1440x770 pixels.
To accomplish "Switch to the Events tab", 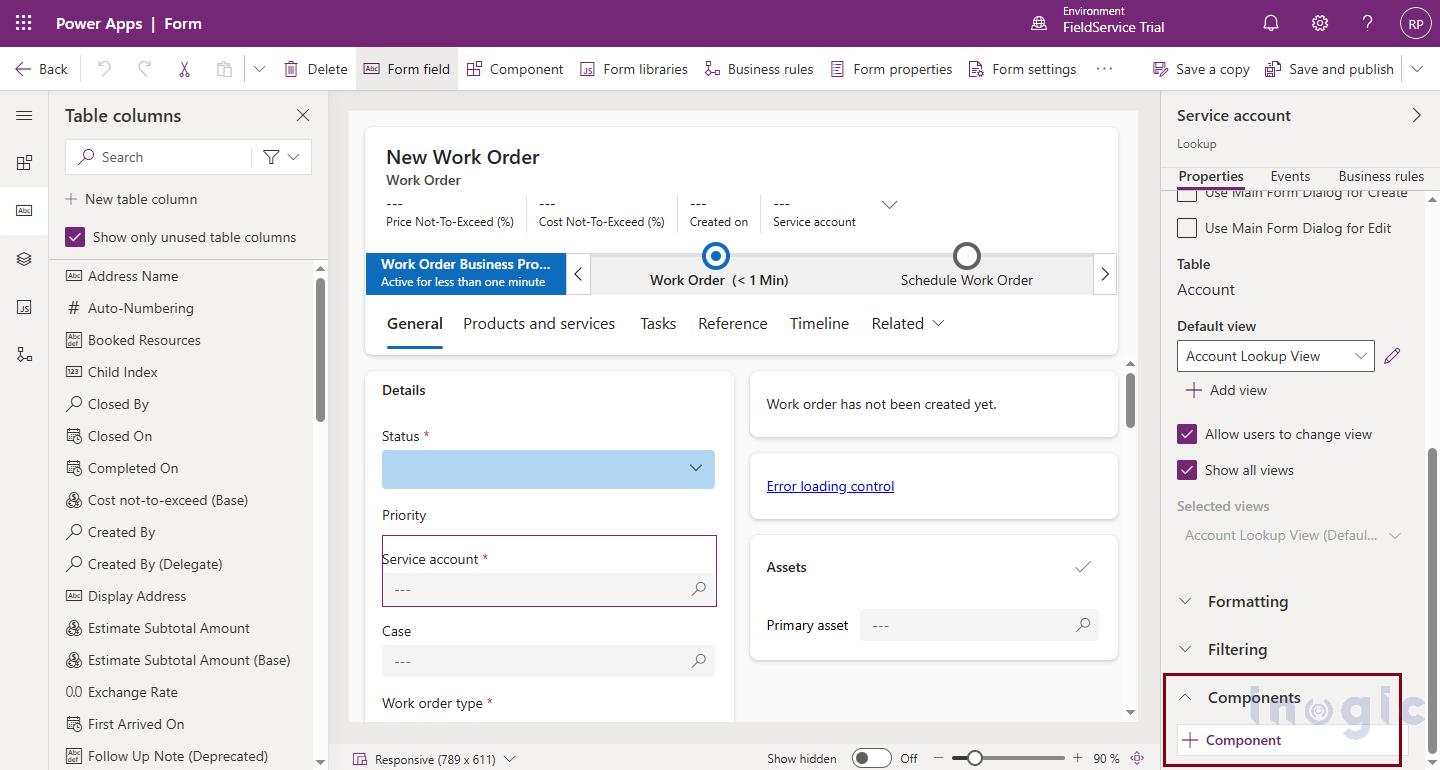I will (x=1290, y=176).
